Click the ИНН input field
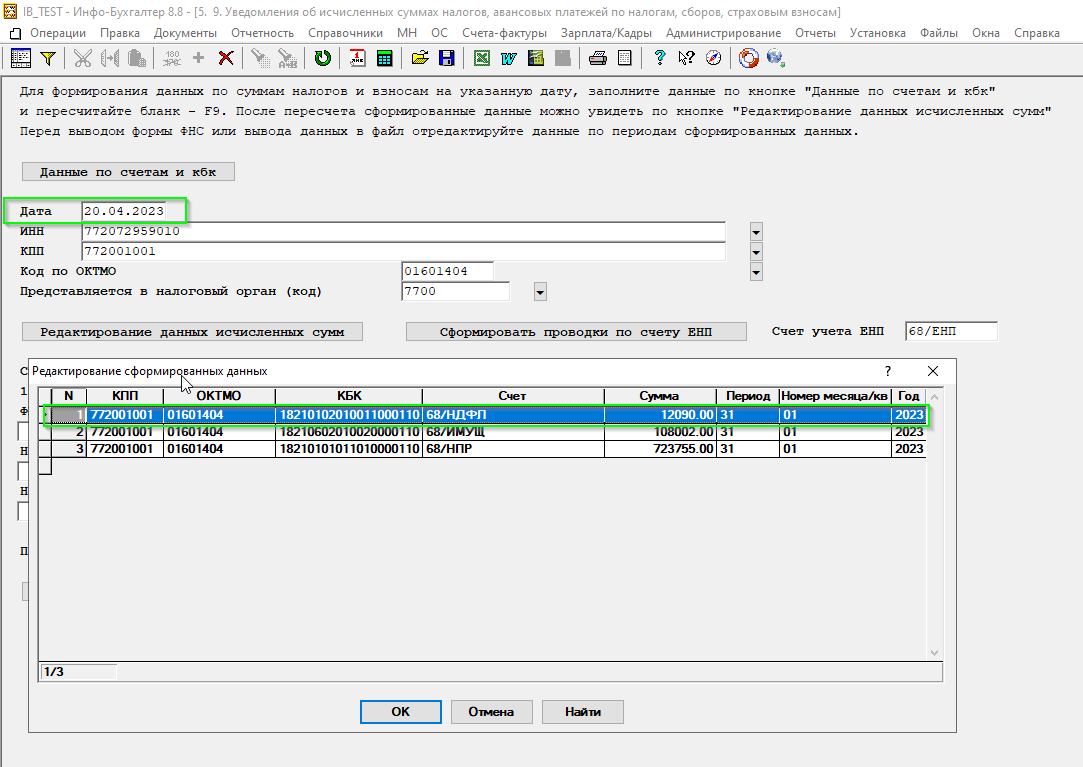 tap(403, 231)
